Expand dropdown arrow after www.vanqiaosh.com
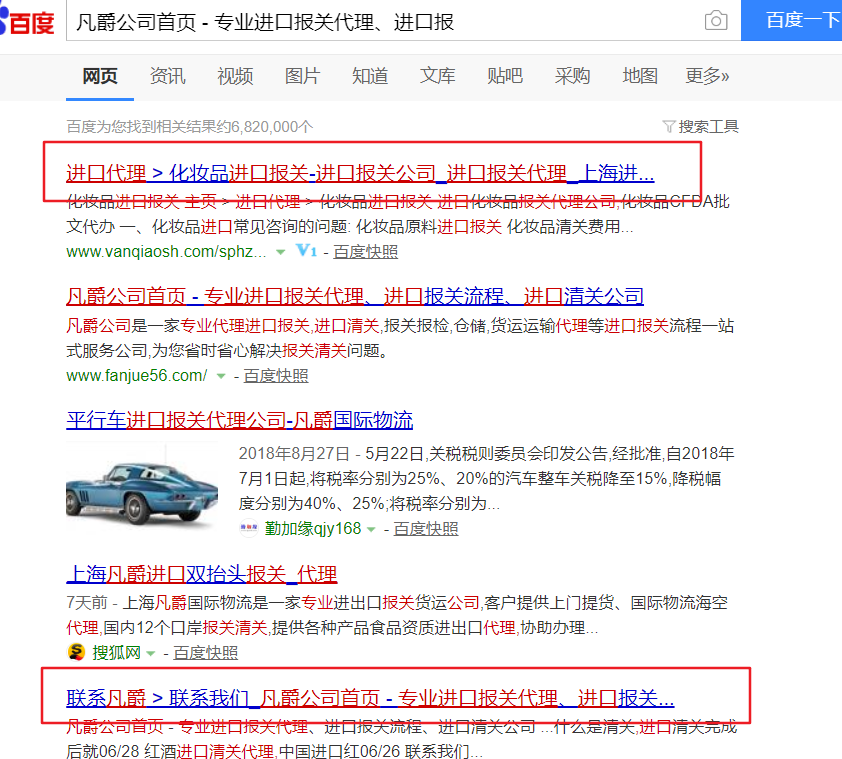Viewport: 842px width, 759px height. click(280, 252)
